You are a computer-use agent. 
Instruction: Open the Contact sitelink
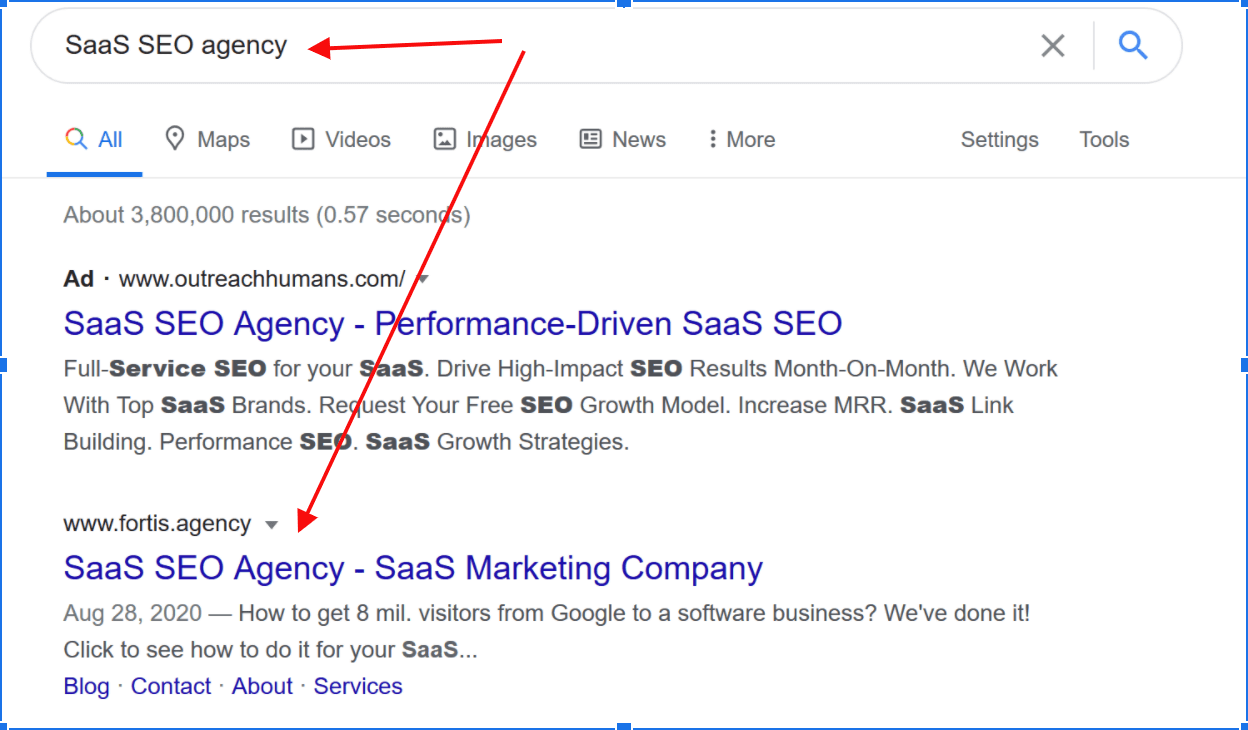(x=171, y=686)
